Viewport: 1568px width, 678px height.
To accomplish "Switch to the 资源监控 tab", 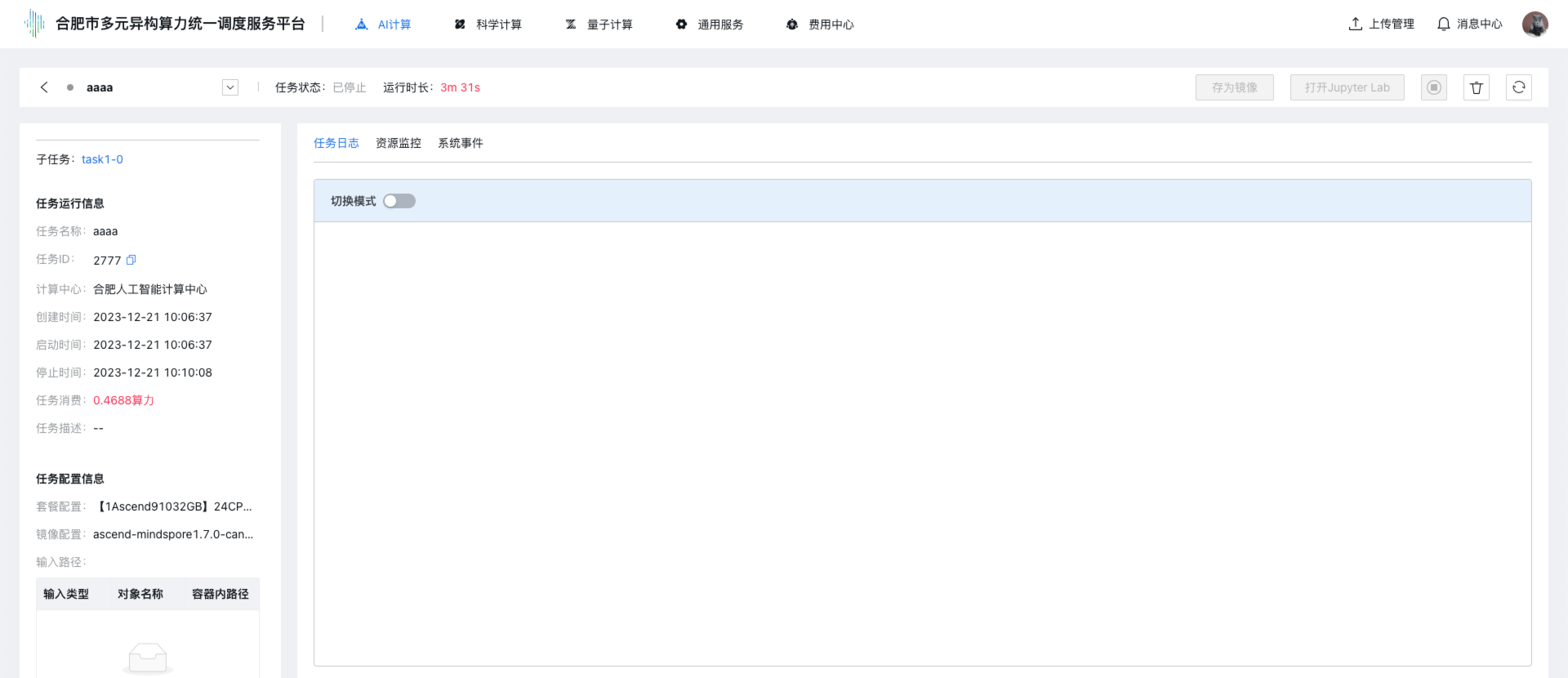I will click(x=398, y=143).
